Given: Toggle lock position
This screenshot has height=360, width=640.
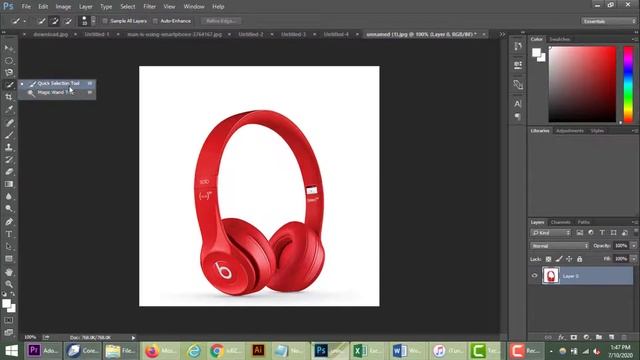Looking at the screenshot, I should (x=569, y=259).
